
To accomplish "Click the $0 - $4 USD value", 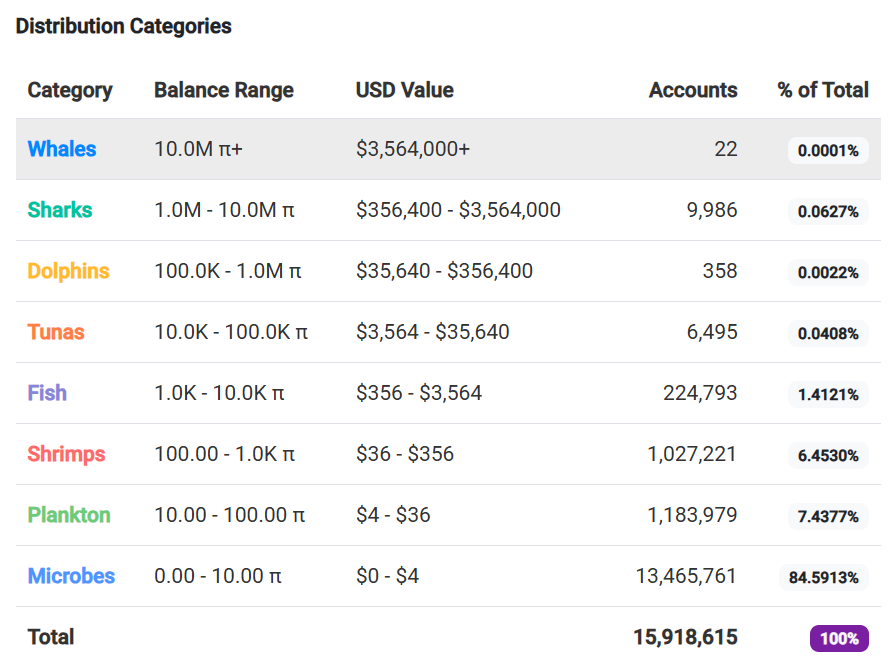I will 387,576.
